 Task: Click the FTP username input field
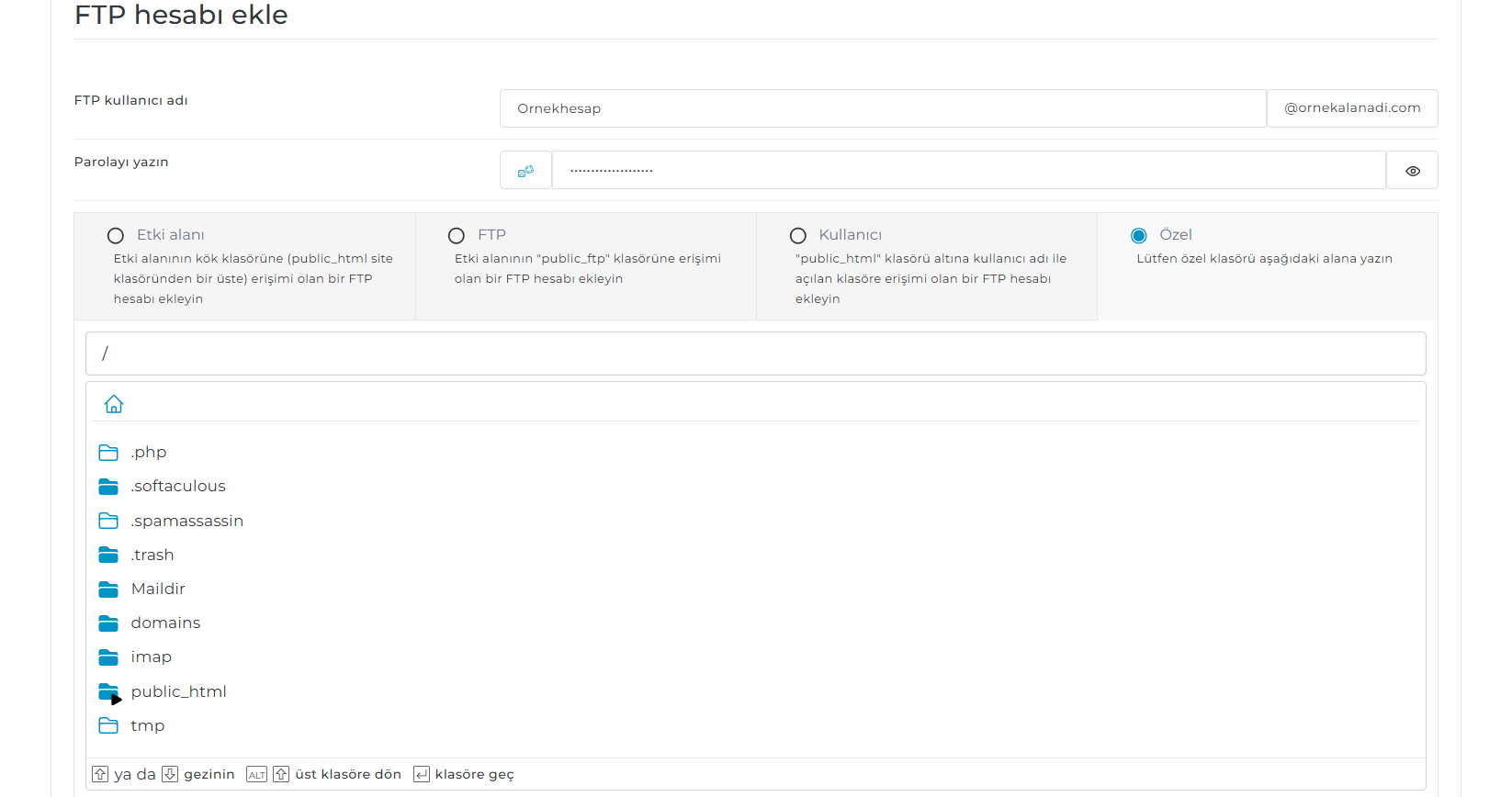882,108
